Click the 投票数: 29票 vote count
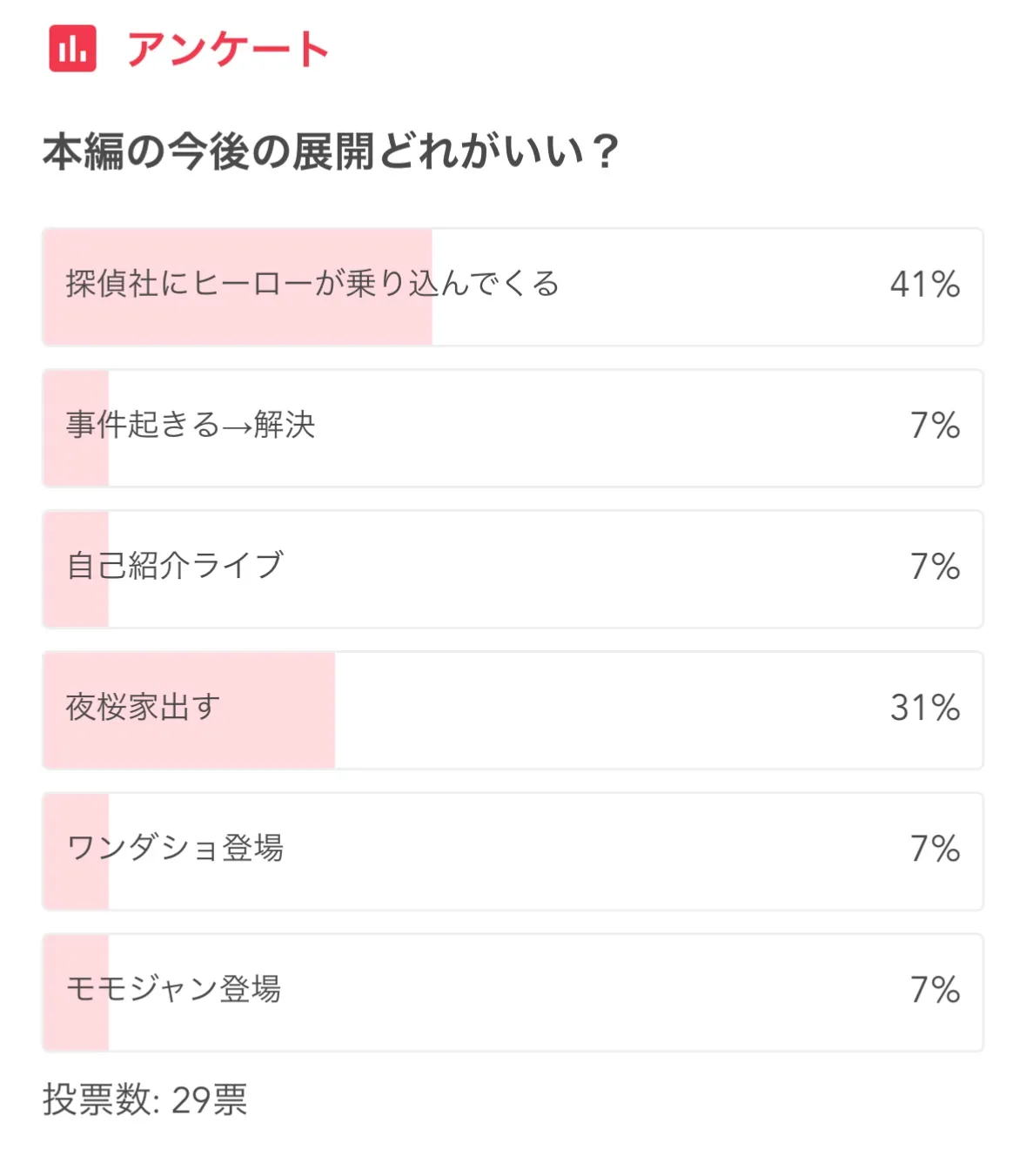Screen dimensions: 1026x1176 [145, 1100]
